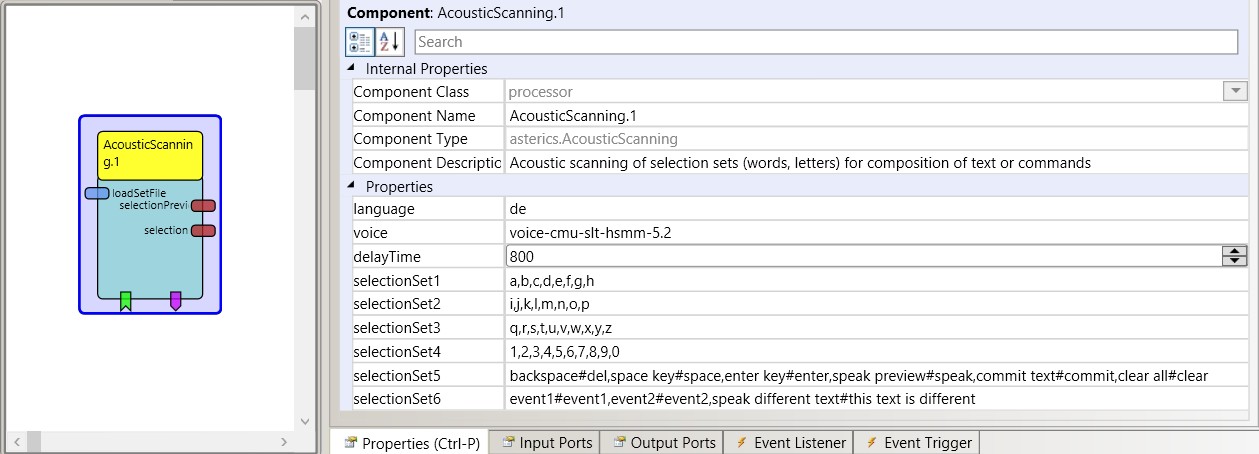1259x454 pixels.
Task: Open the Component Class dropdown
Action: point(1235,92)
